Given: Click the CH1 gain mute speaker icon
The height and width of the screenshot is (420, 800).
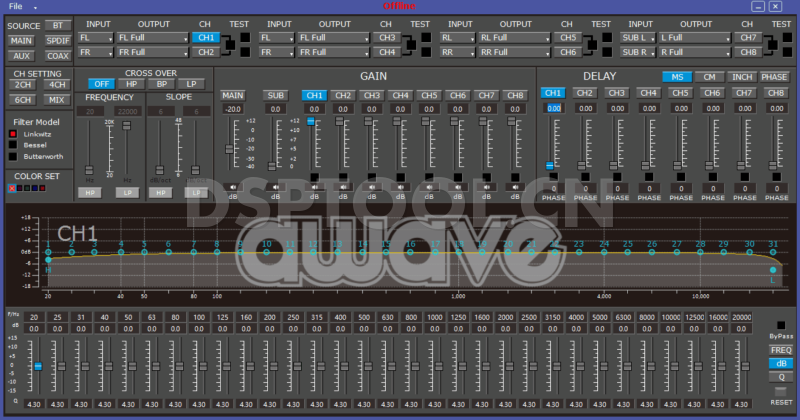Looking at the screenshot, I should click(x=314, y=186).
